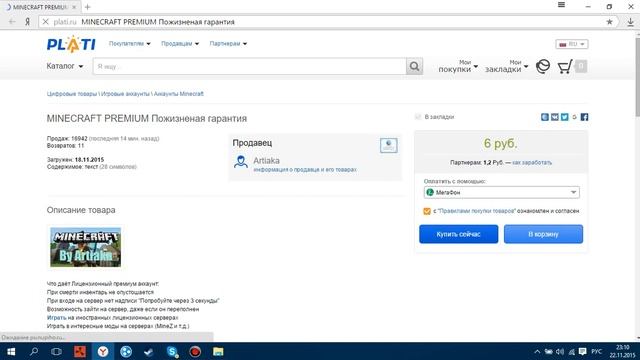
Task: Open the Minecraft By Artiaka image
Action: tap(86, 247)
